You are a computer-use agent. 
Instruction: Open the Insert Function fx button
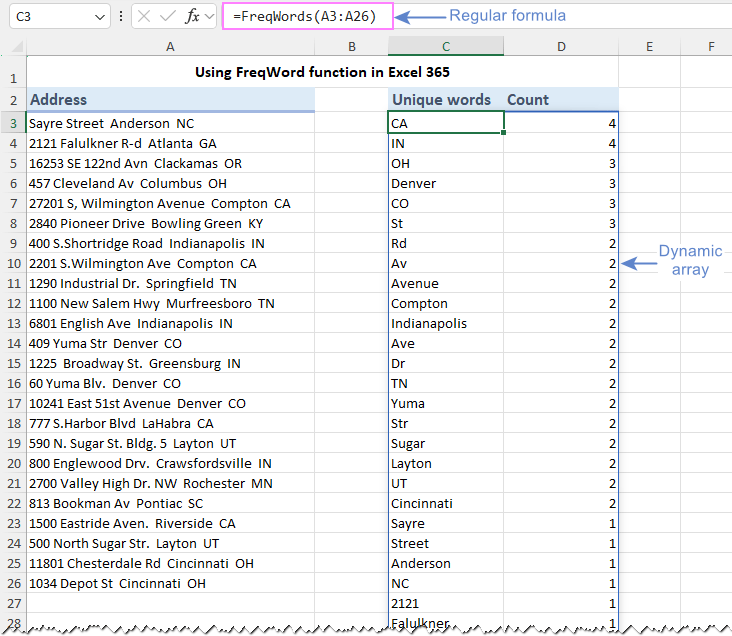coord(192,17)
